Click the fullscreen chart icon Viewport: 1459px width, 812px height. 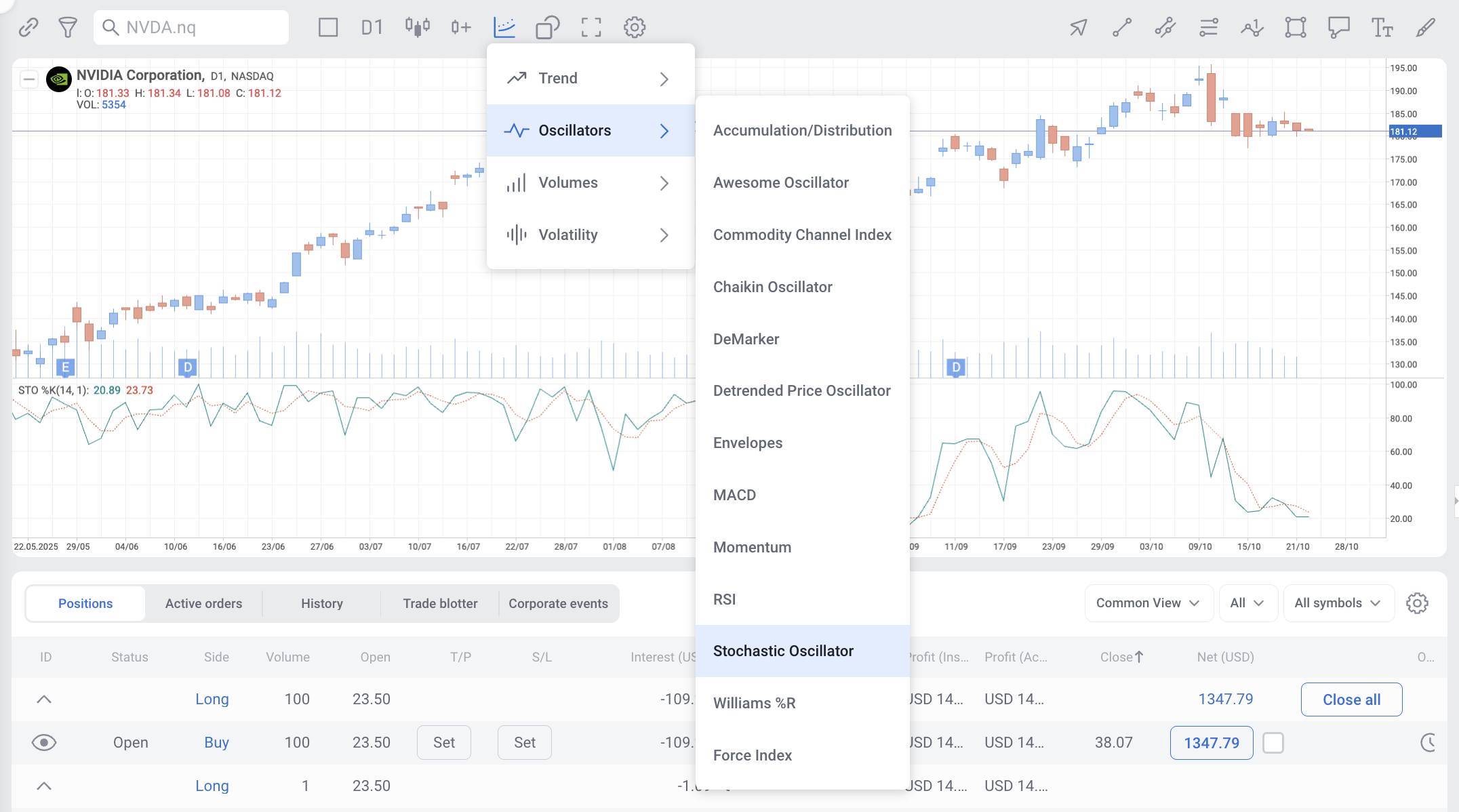tap(591, 27)
